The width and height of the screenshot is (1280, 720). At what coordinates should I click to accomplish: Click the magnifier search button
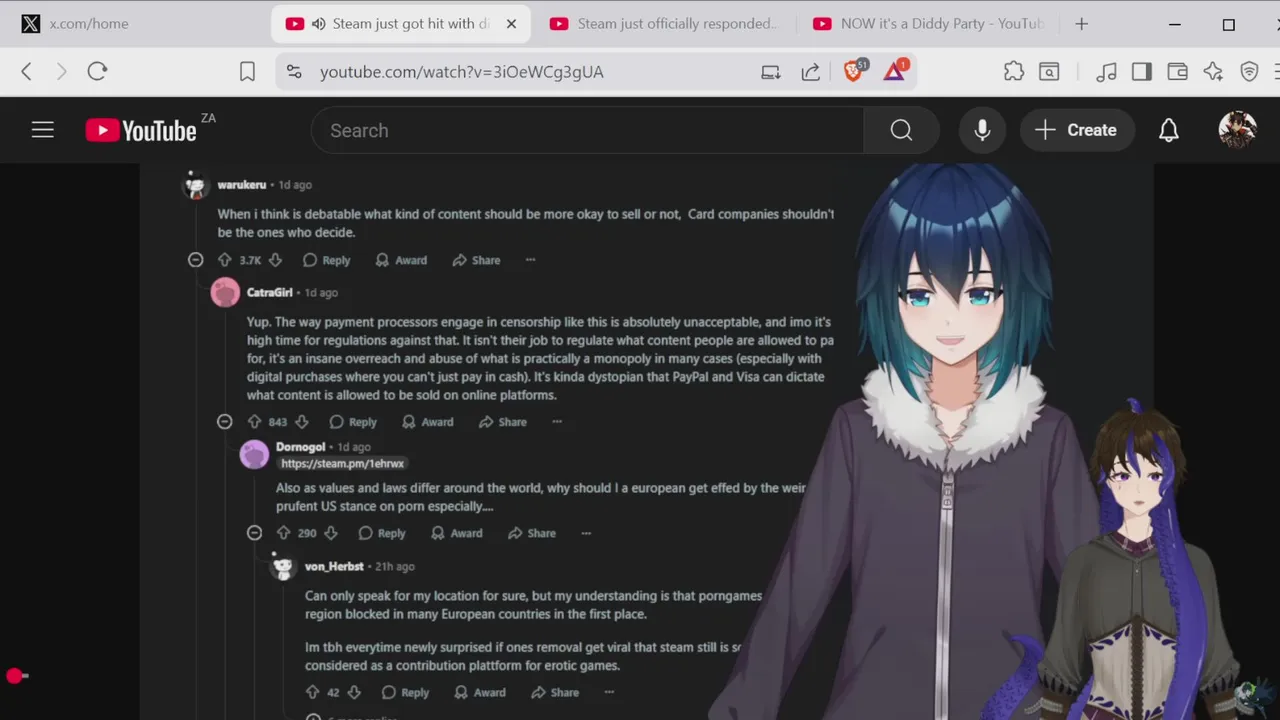coord(901,130)
